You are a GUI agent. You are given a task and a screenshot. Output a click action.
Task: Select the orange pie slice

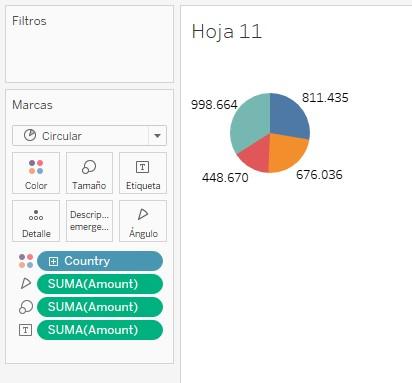pyautogui.click(x=287, y=152)
